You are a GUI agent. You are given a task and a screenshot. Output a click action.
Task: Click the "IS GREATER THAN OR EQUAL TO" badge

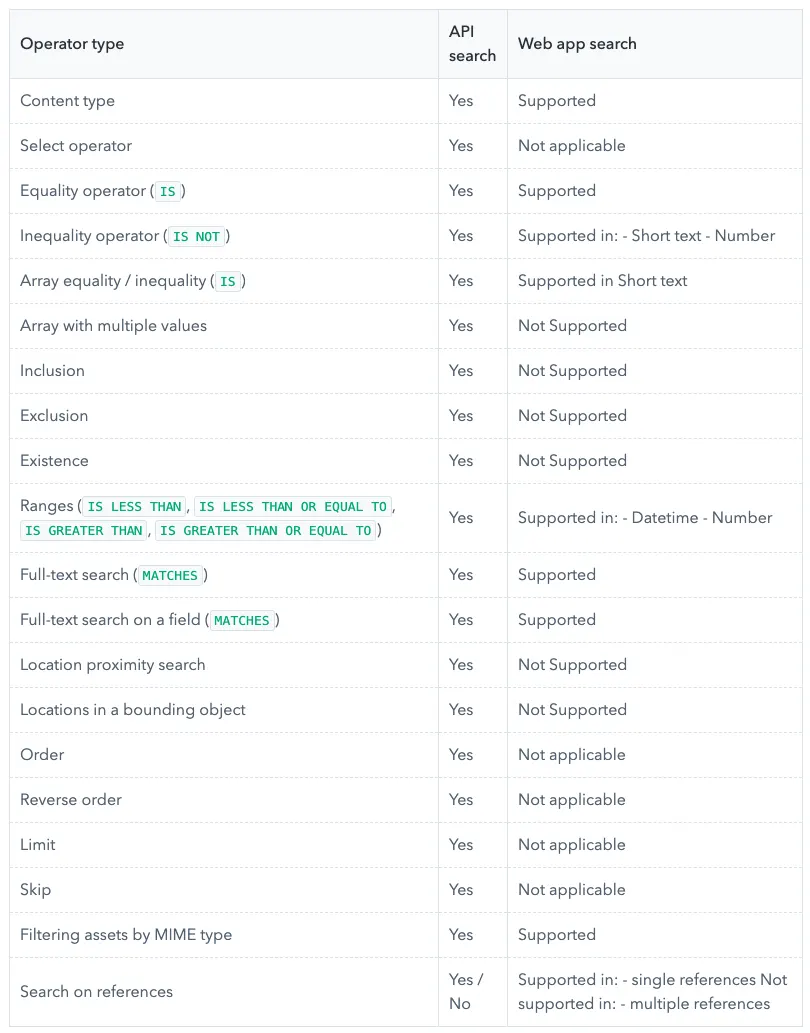point(265,531)
